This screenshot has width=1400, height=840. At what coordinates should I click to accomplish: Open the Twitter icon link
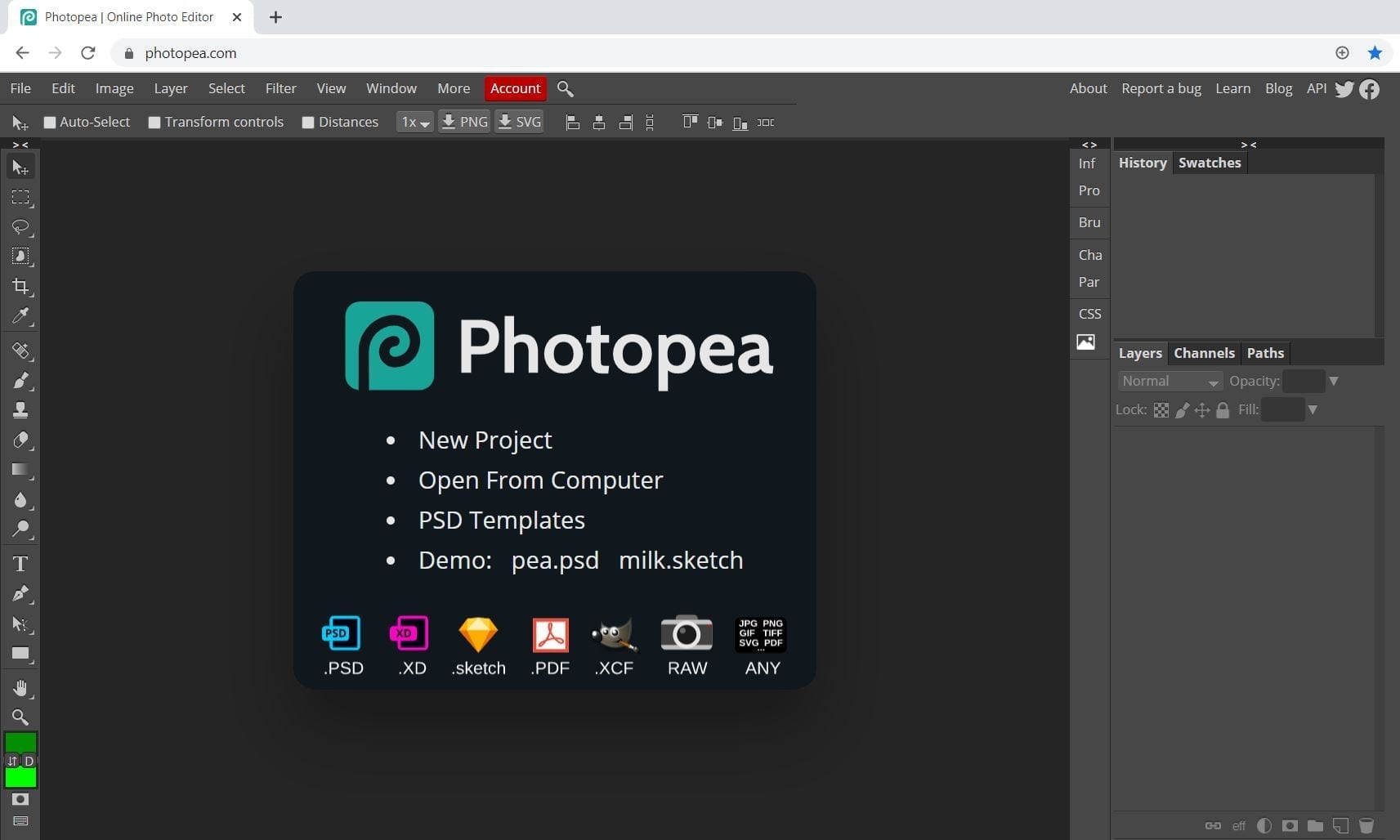click(x=1344, y=88)
